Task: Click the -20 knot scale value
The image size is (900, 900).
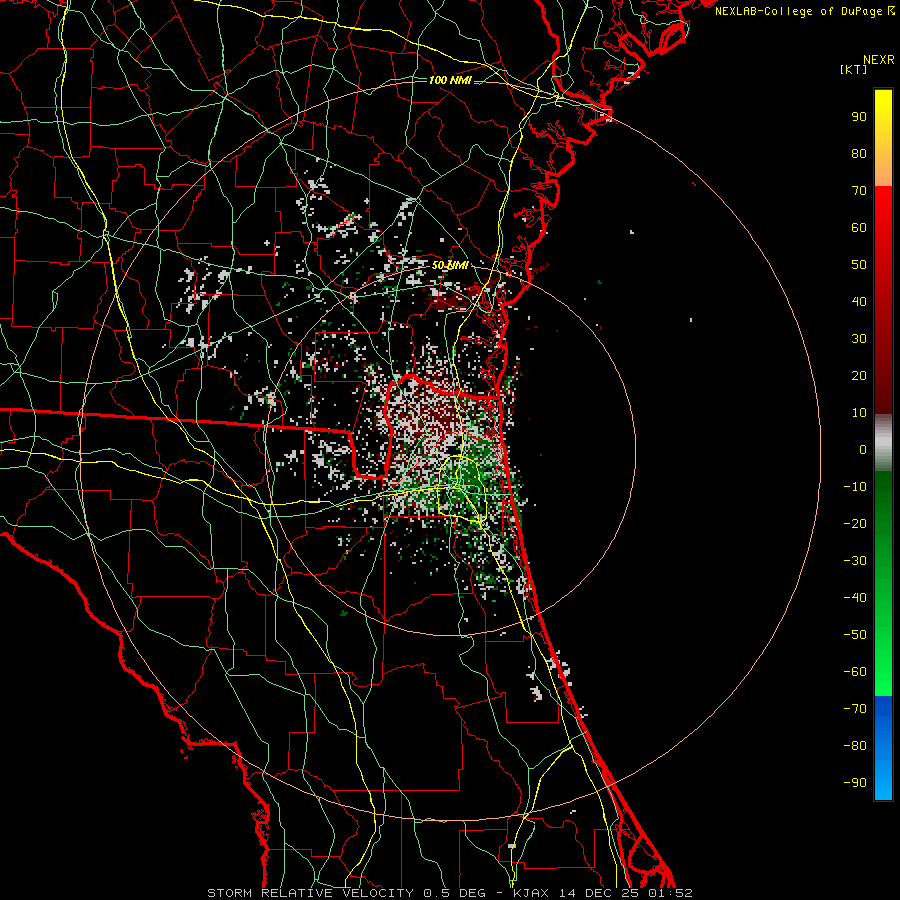Action: point(855,524)
